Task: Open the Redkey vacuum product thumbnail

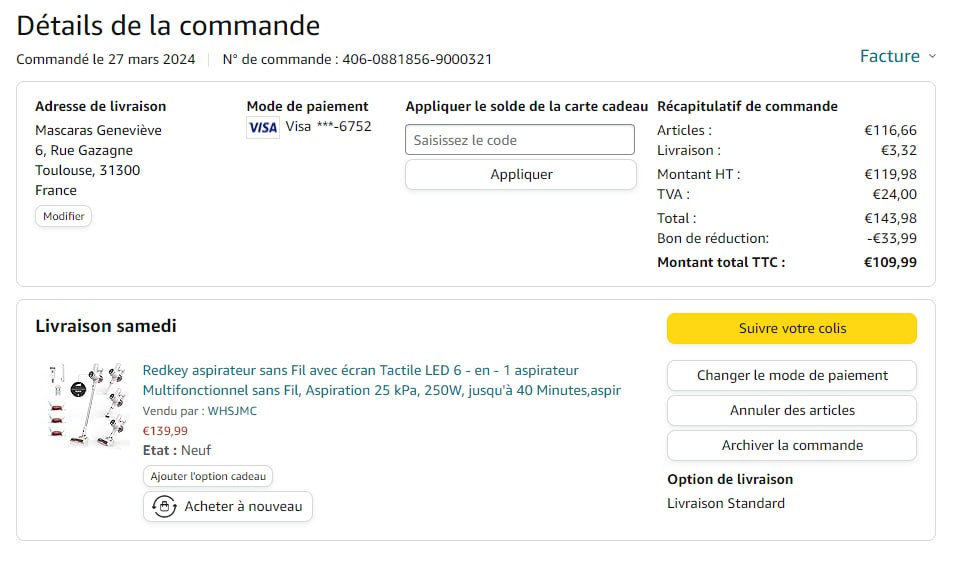Action: coord(87,406)
